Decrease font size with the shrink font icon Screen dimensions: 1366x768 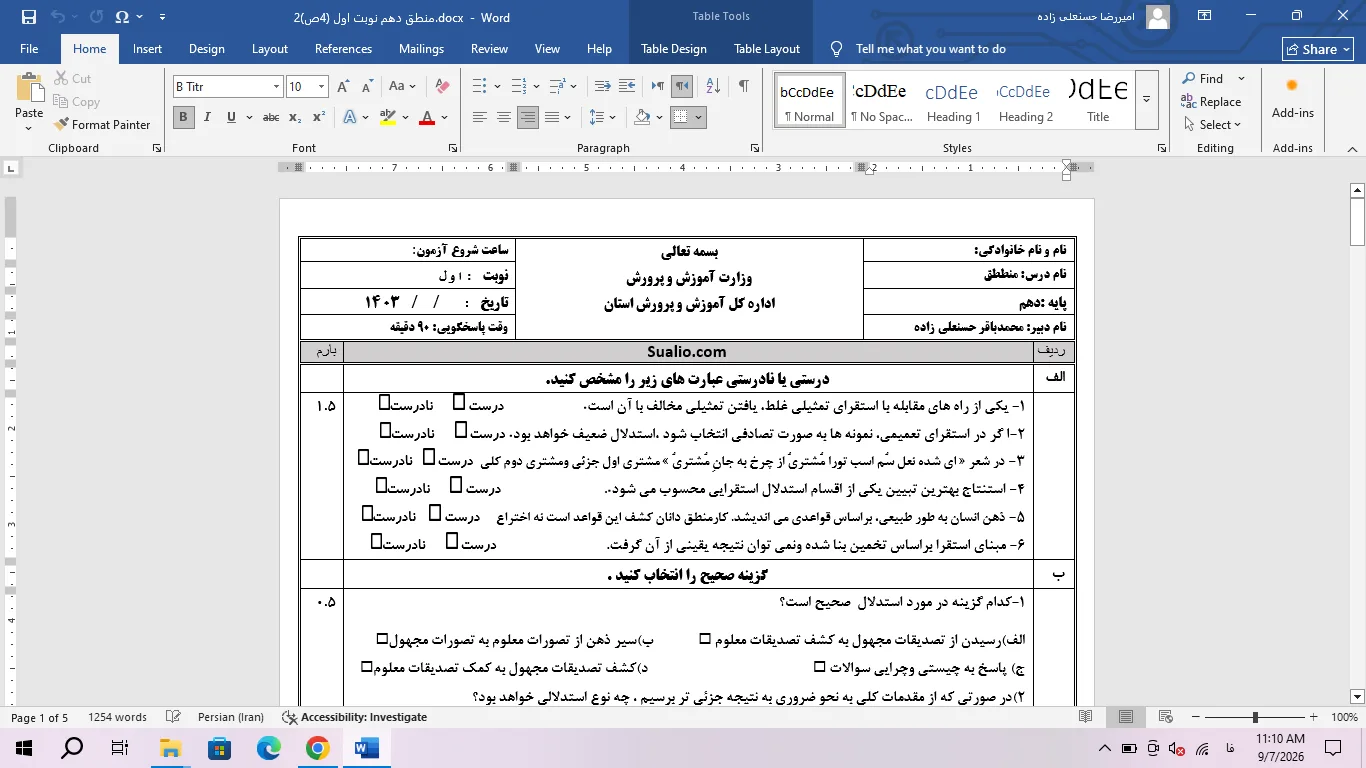tap(369, 87)
